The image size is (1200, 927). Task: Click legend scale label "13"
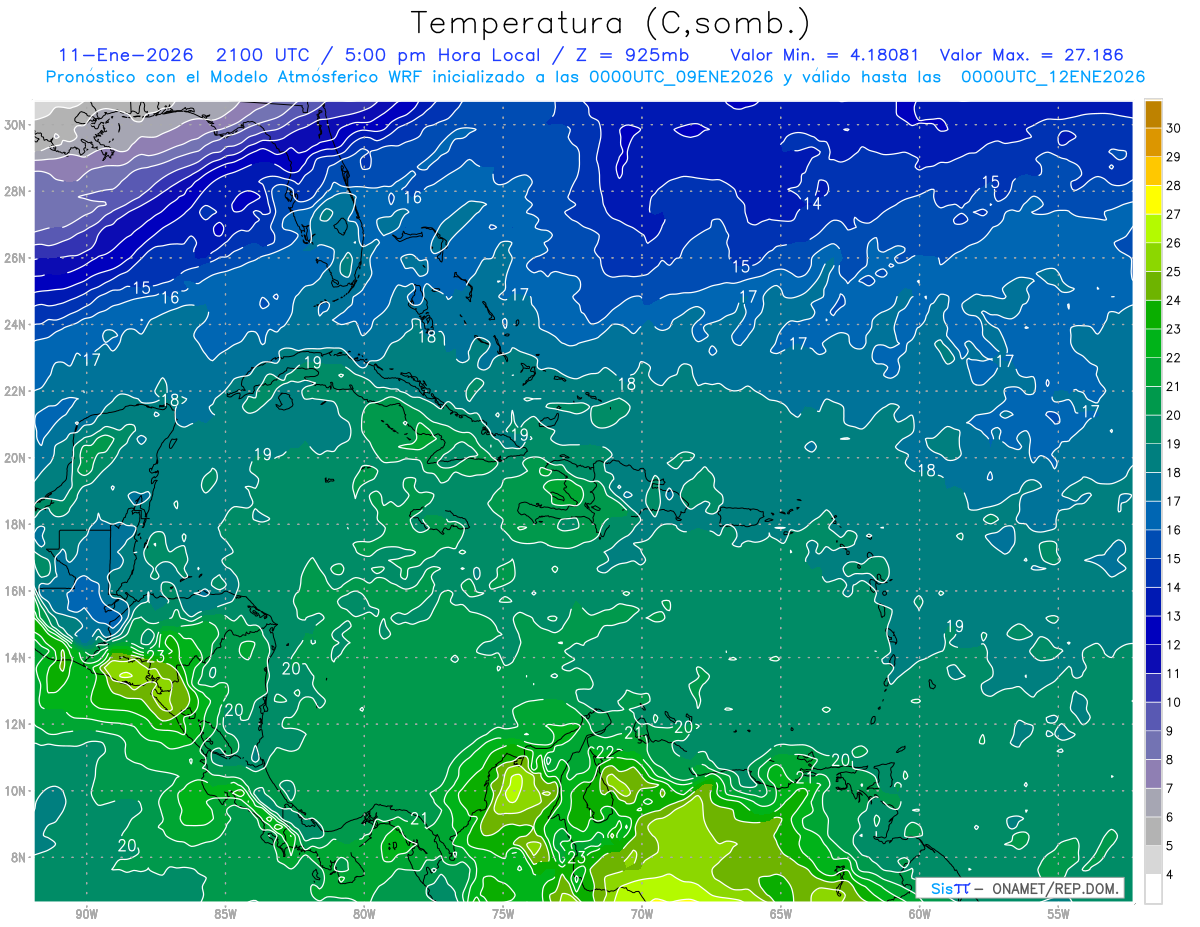click(x=1174, y=616)
